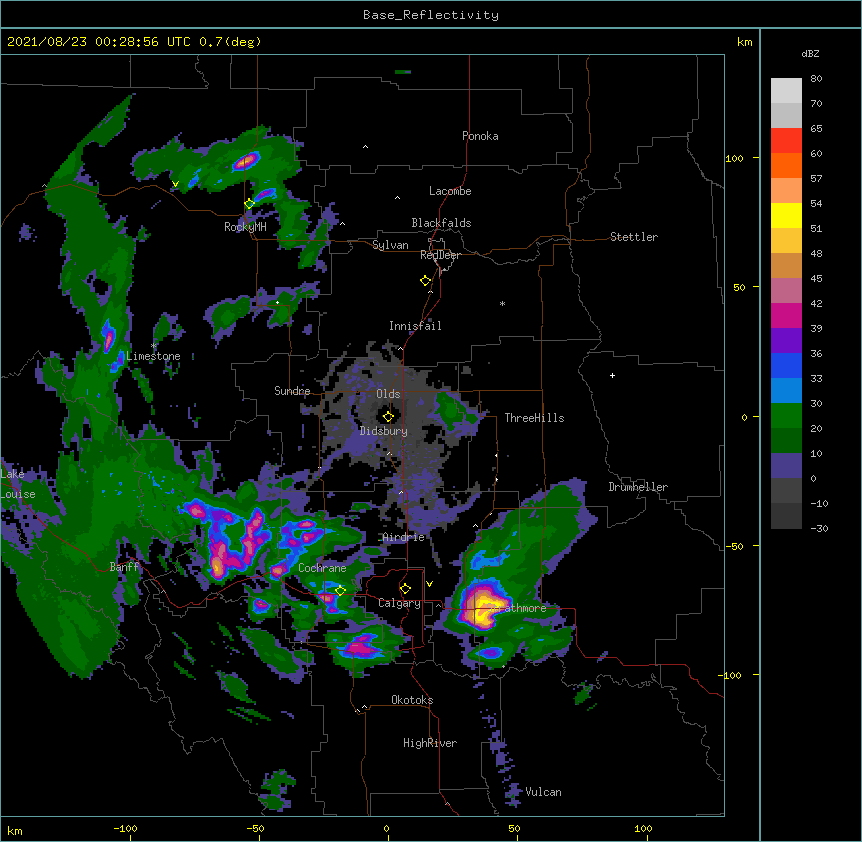The image size is (862, 842).
Task: Select the RockyMH label
Action: [x=245, y=227]
